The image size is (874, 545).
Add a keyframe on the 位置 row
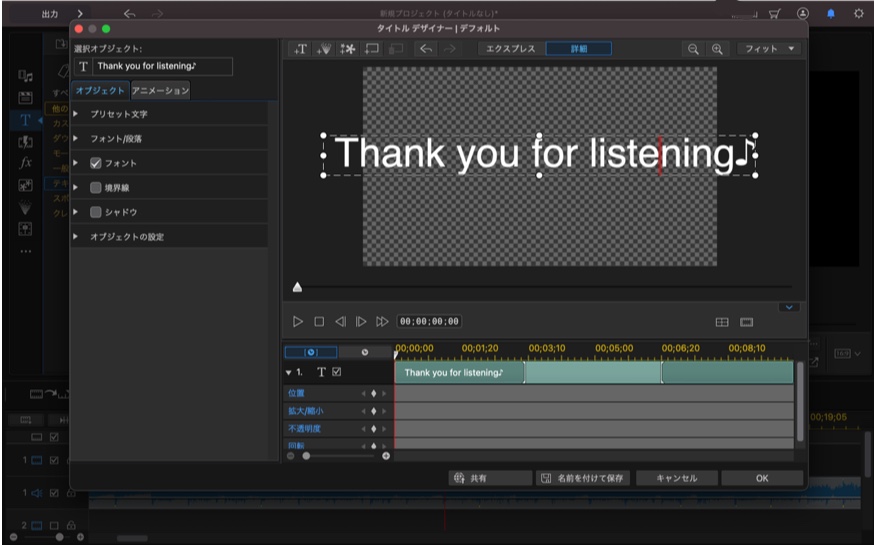click(373, 393)
